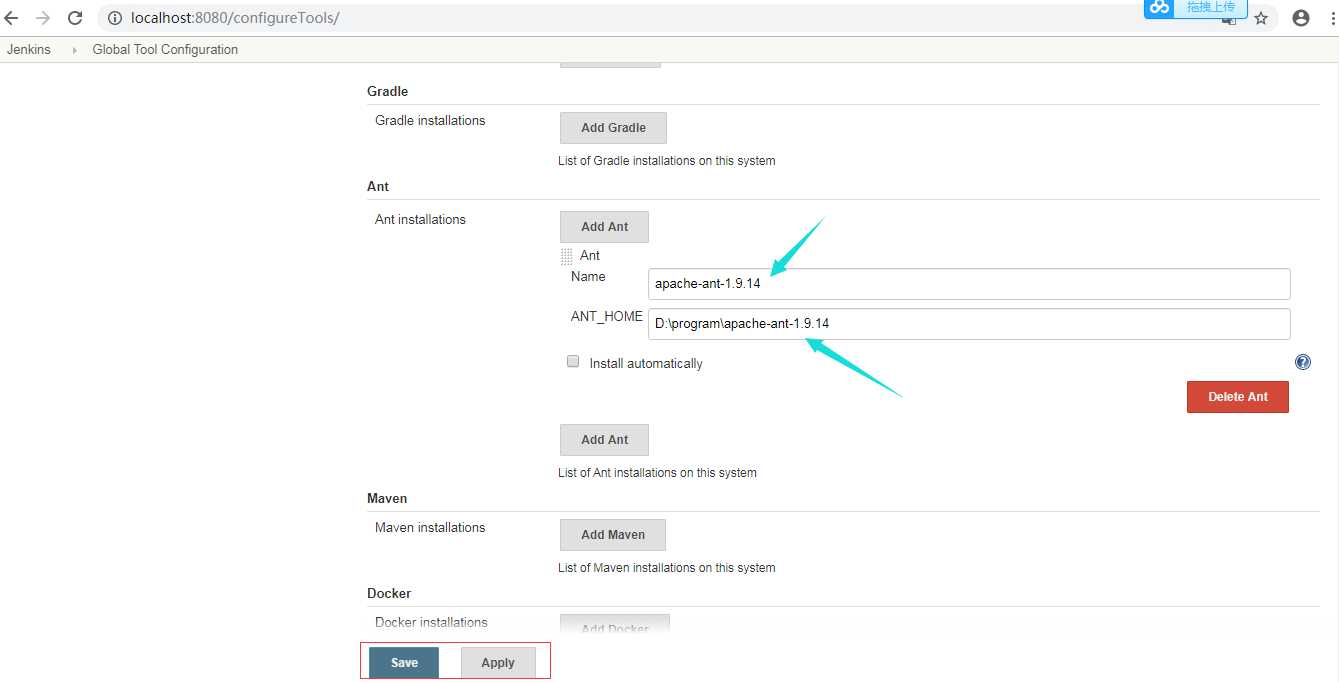Focus the ANT_HOME path field
Image resolution: width=1339 pixels, height=682 pixels.
[x=969, y=324]
